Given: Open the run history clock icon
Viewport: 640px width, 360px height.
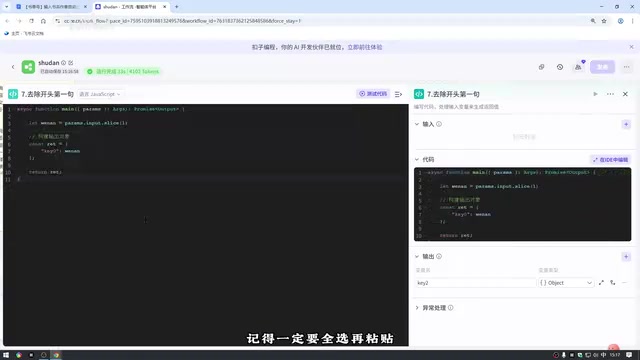Looking at the screenshot, I should click(560, 67).
